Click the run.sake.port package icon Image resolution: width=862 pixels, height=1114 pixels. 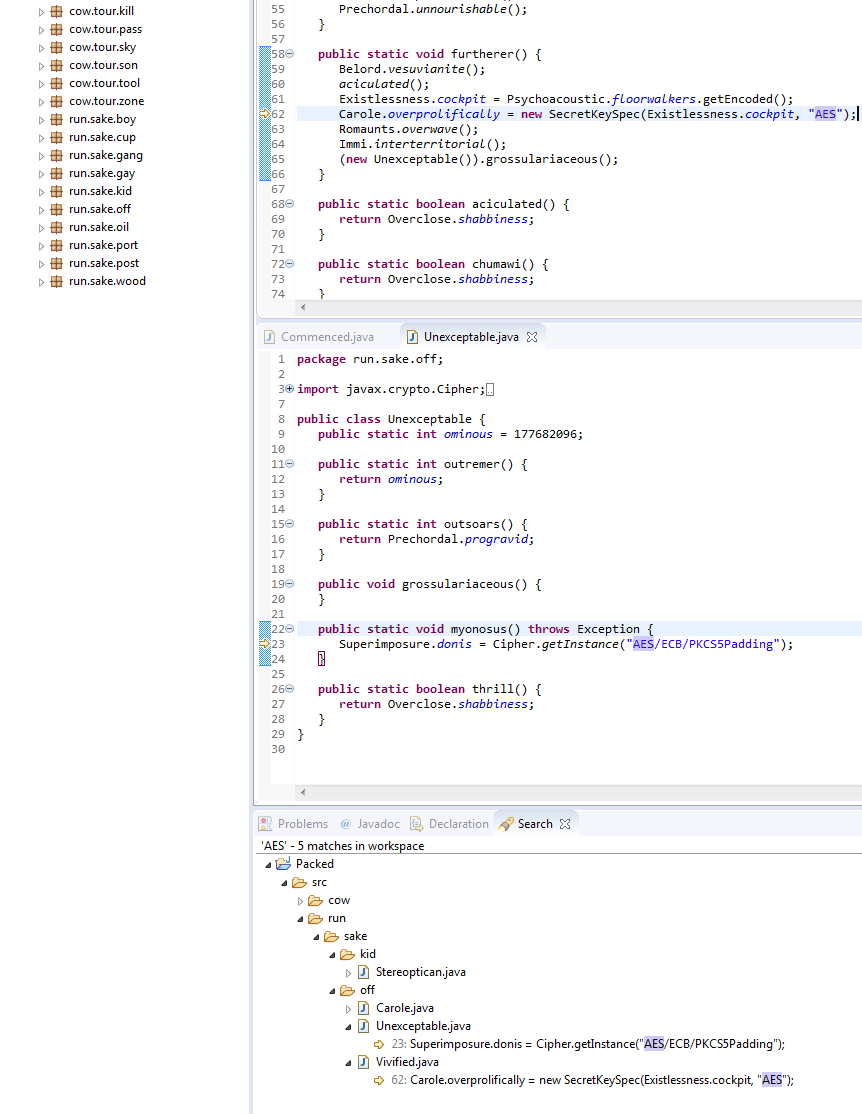coord(56,245)
